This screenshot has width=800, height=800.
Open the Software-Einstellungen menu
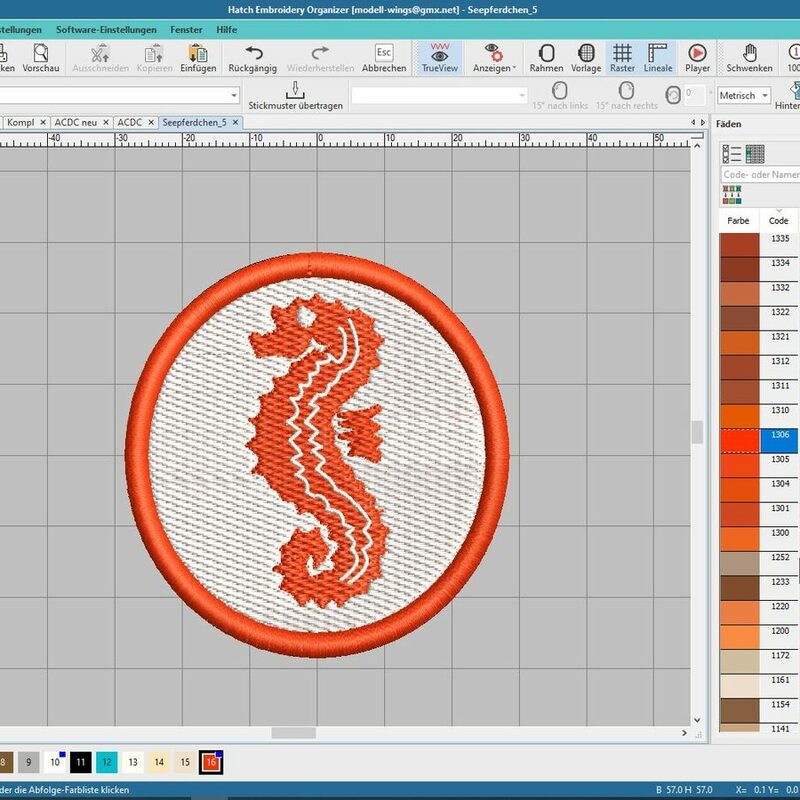click(x=106, y=30)
